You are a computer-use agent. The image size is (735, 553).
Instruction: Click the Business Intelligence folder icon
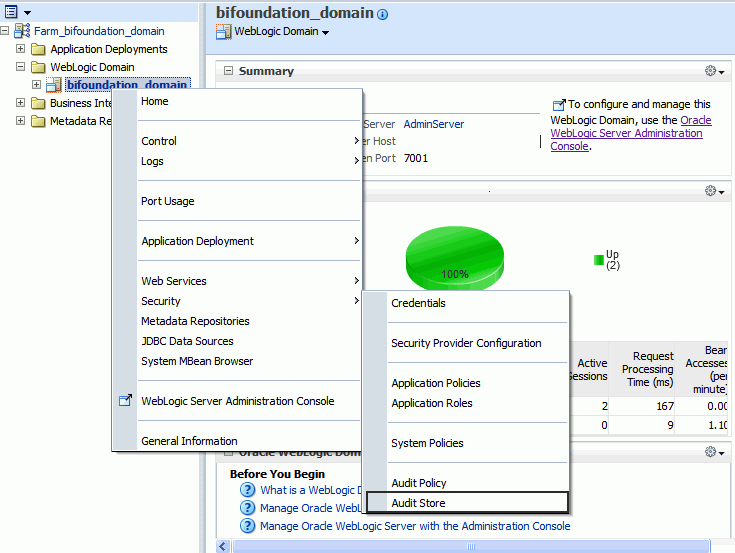[x=38, y=103]
